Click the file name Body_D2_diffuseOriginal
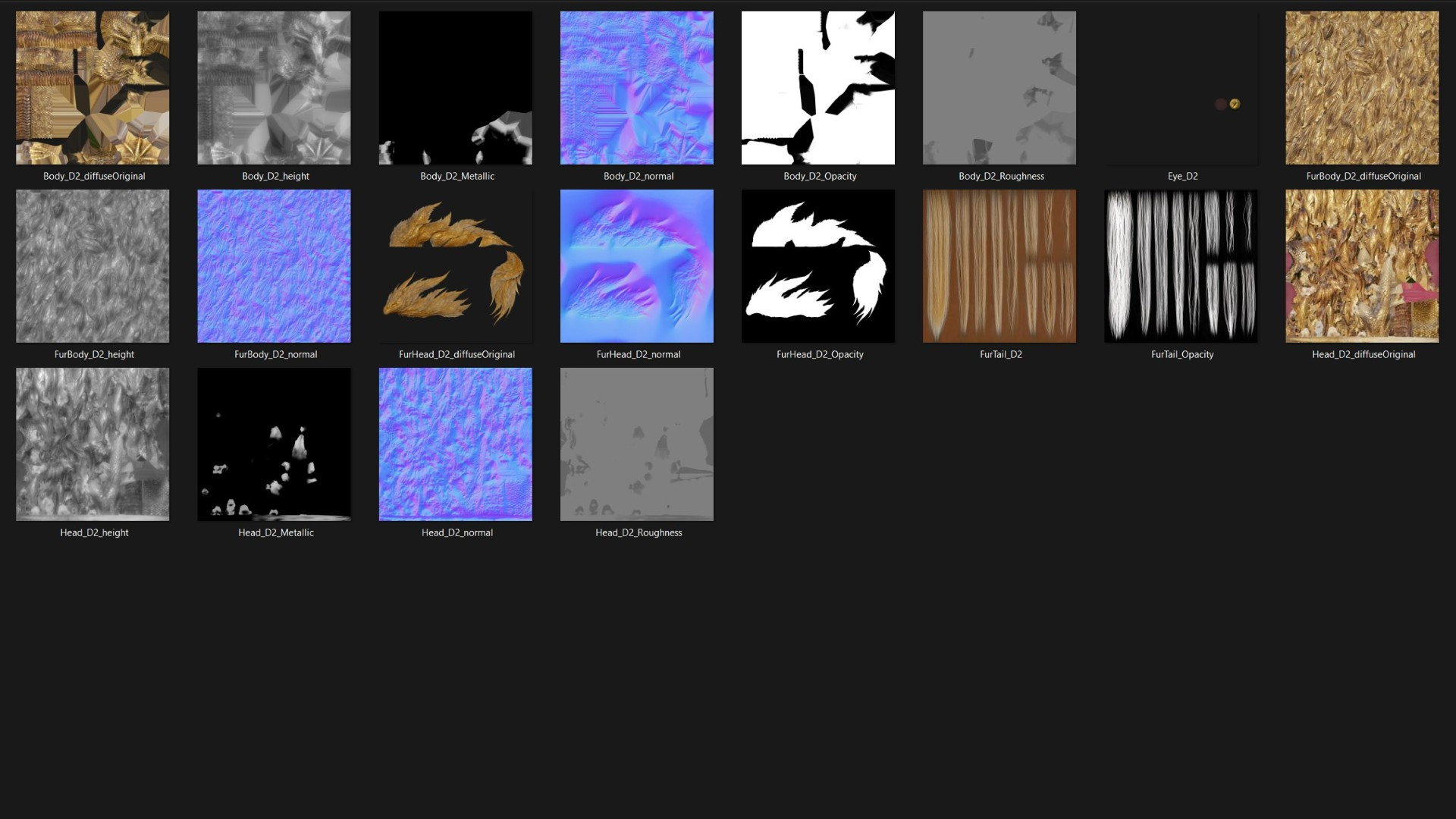This screenshot has height=819, width=1456. tap(94, 176)
